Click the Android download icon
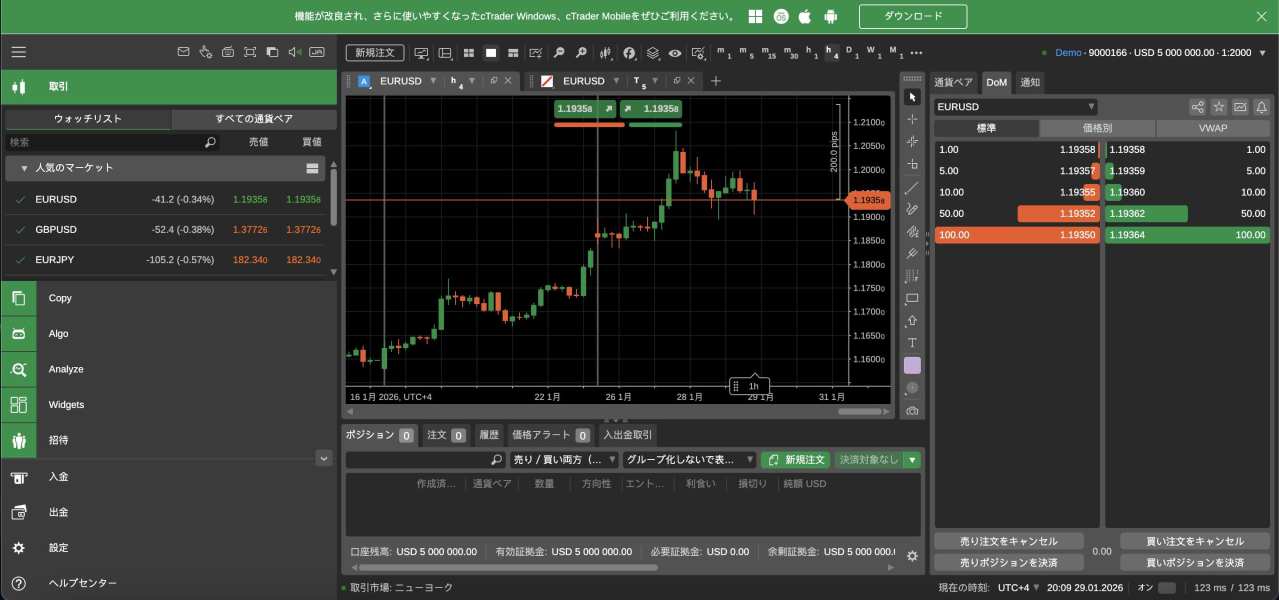The image size is (1279, 600). [x=830, y=16]
